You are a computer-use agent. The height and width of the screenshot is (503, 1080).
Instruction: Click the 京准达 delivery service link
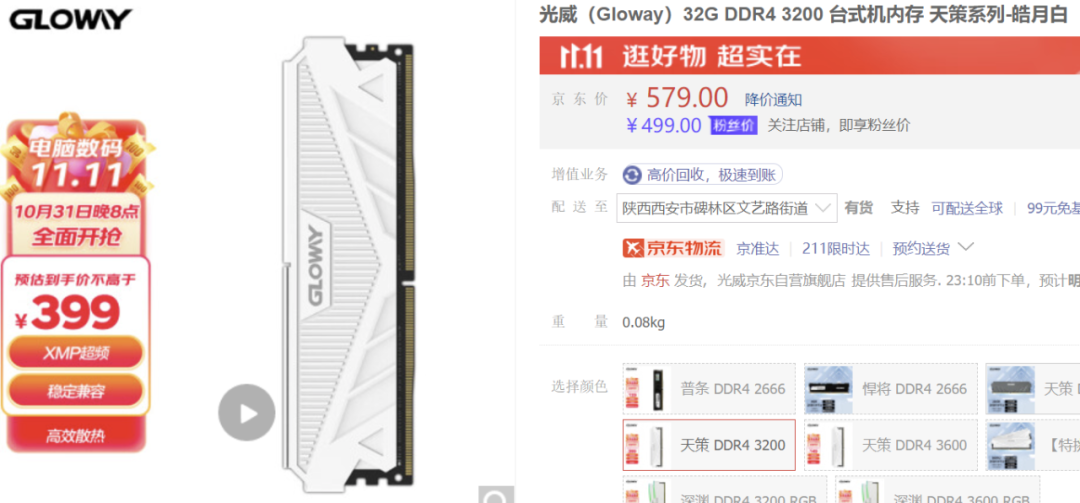click(x=758, y=249)
